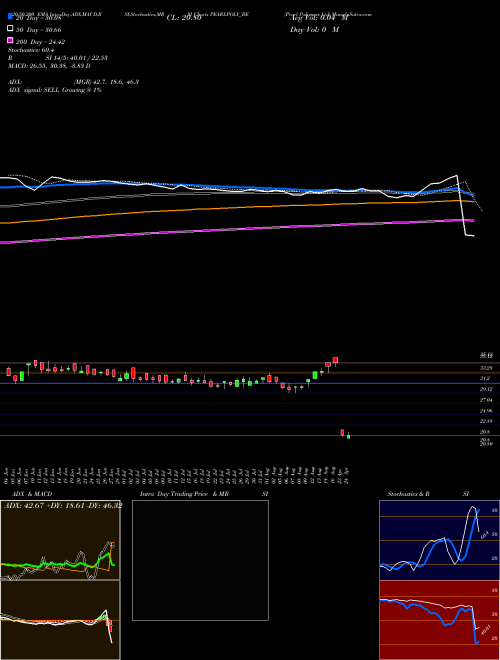500x660 pixels.
Task: Click the 'MACD: 26.55, 30.38, -3.83 D' line
Action: 49,66
